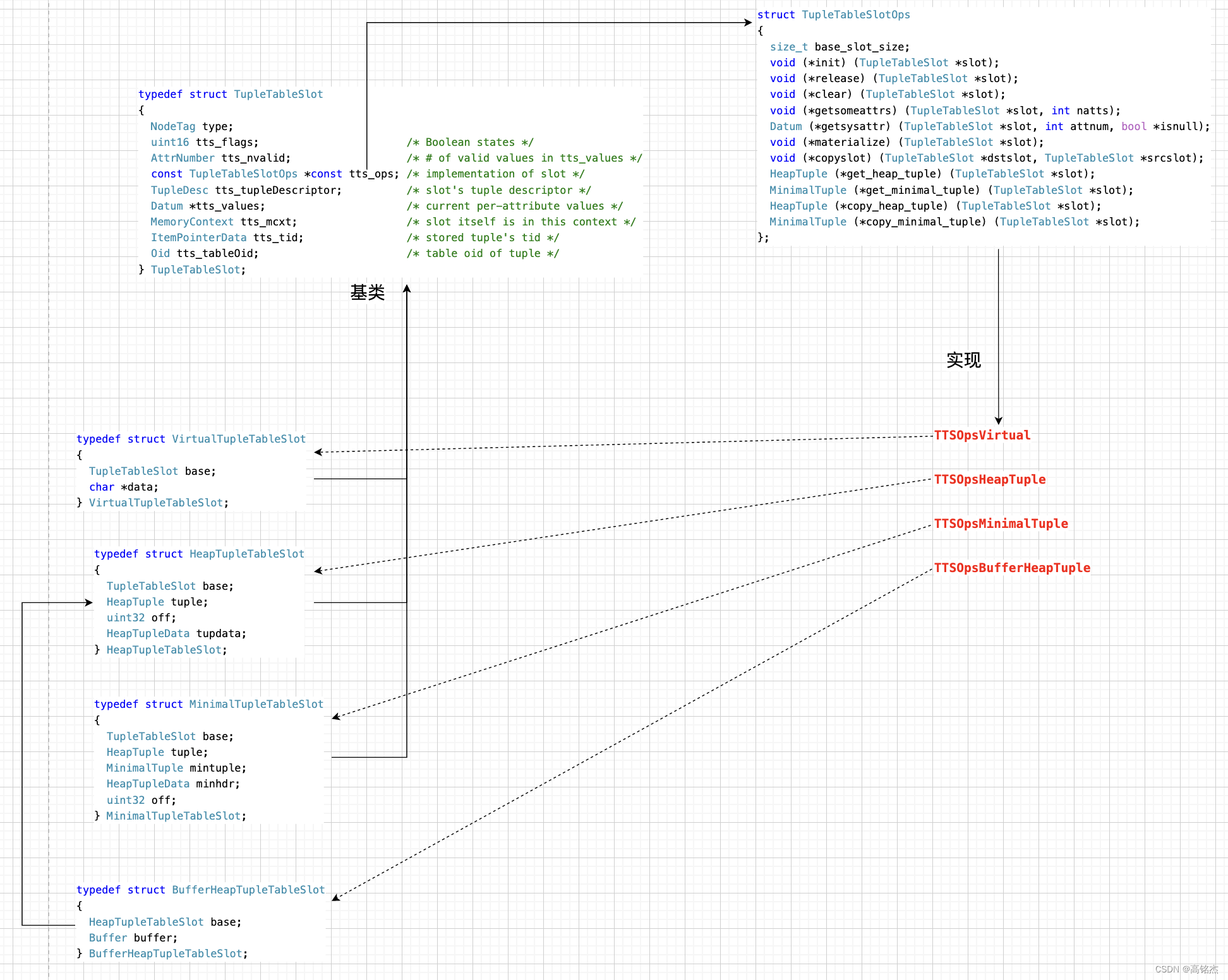Select the base_slot_size member line
Viewport: 1228px width, 980px height.
(839, 47)
